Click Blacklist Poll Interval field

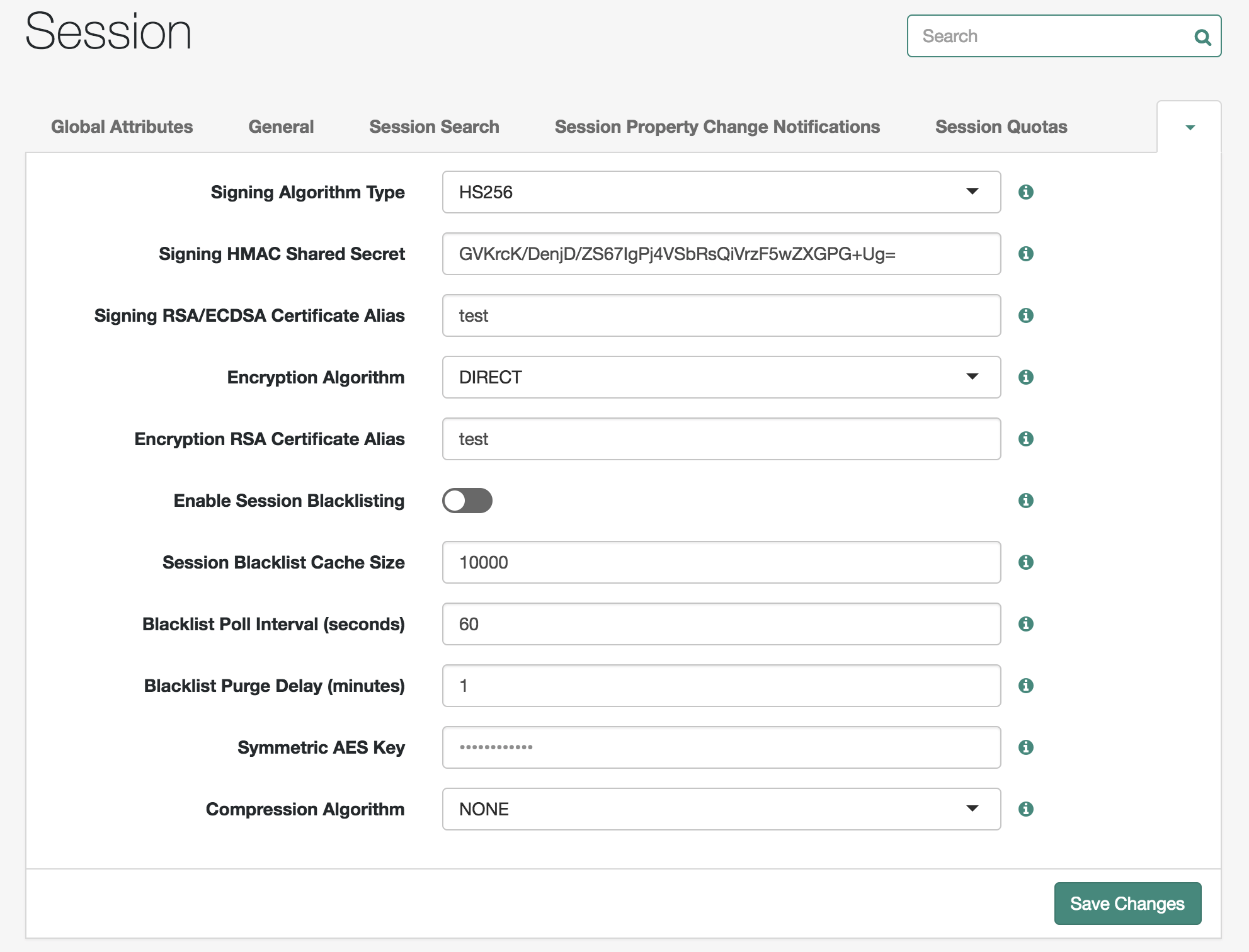point(722,624)
